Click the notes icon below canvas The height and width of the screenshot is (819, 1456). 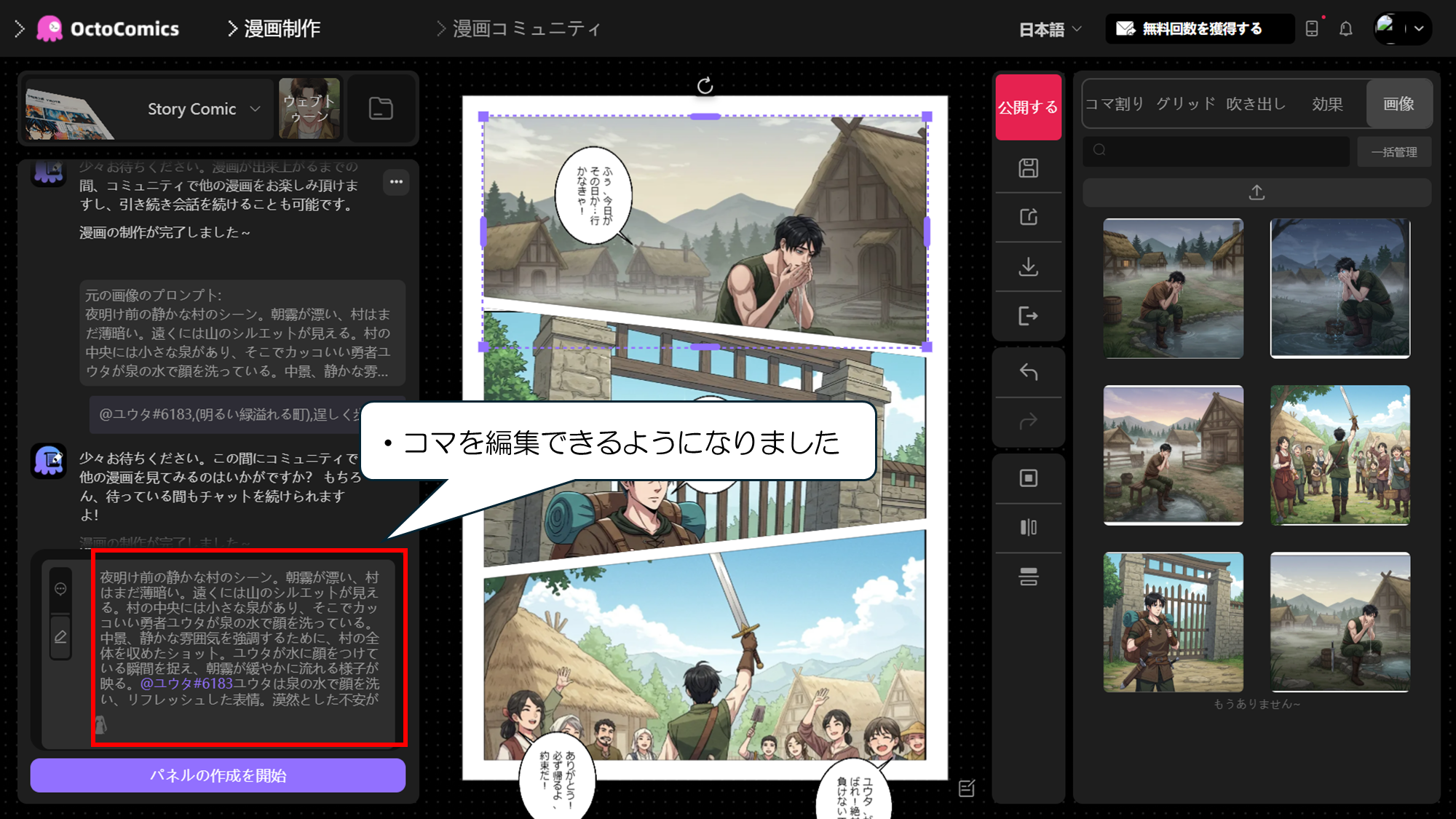coord(967,788)
